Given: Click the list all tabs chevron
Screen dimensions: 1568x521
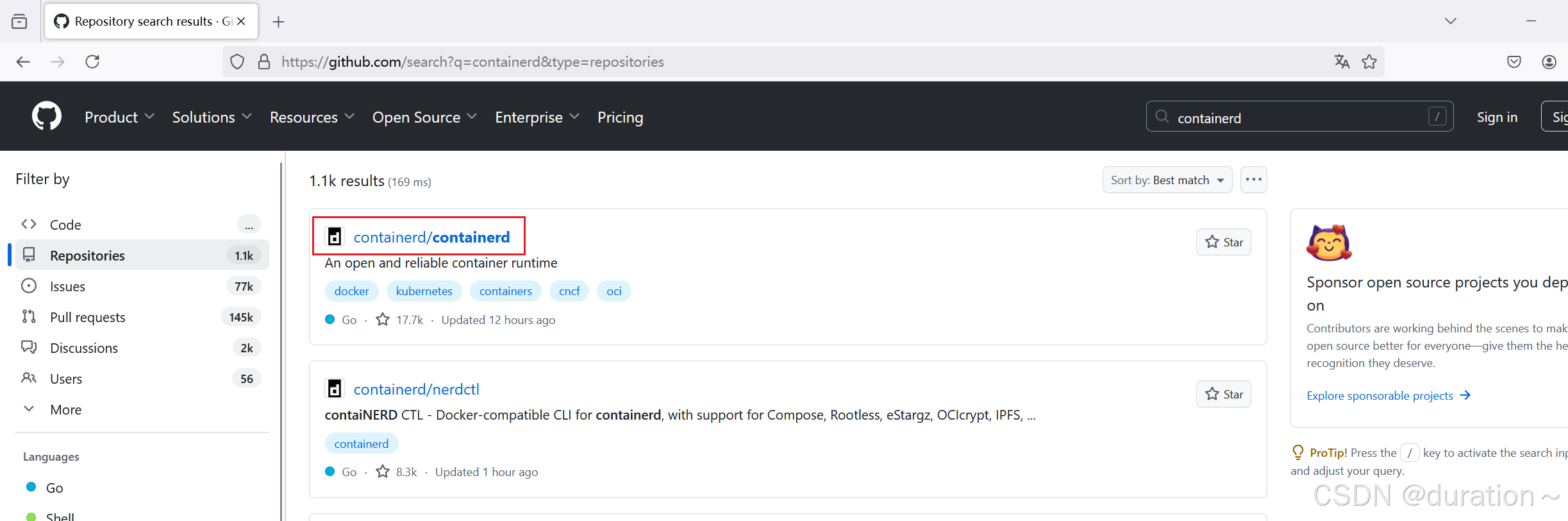Looking at the screenshot, I should click(x=1451, y=21).
